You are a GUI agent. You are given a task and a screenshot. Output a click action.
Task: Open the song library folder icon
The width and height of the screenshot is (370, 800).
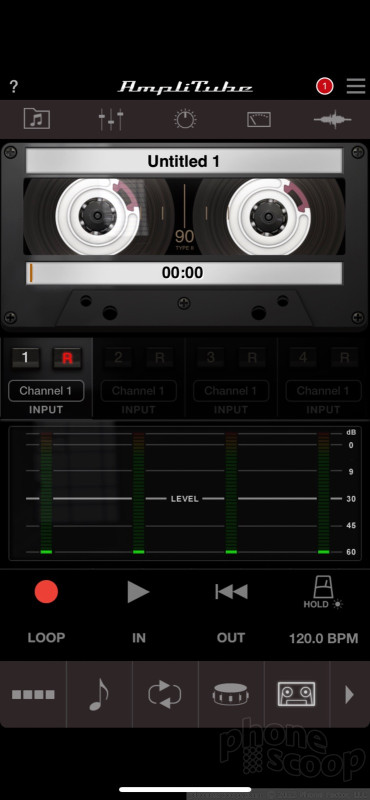[x=37, y=119]
